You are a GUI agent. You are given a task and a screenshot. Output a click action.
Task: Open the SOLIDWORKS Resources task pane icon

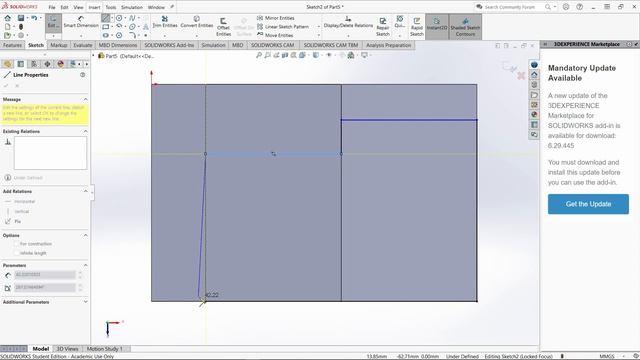[x=534, y=75]
